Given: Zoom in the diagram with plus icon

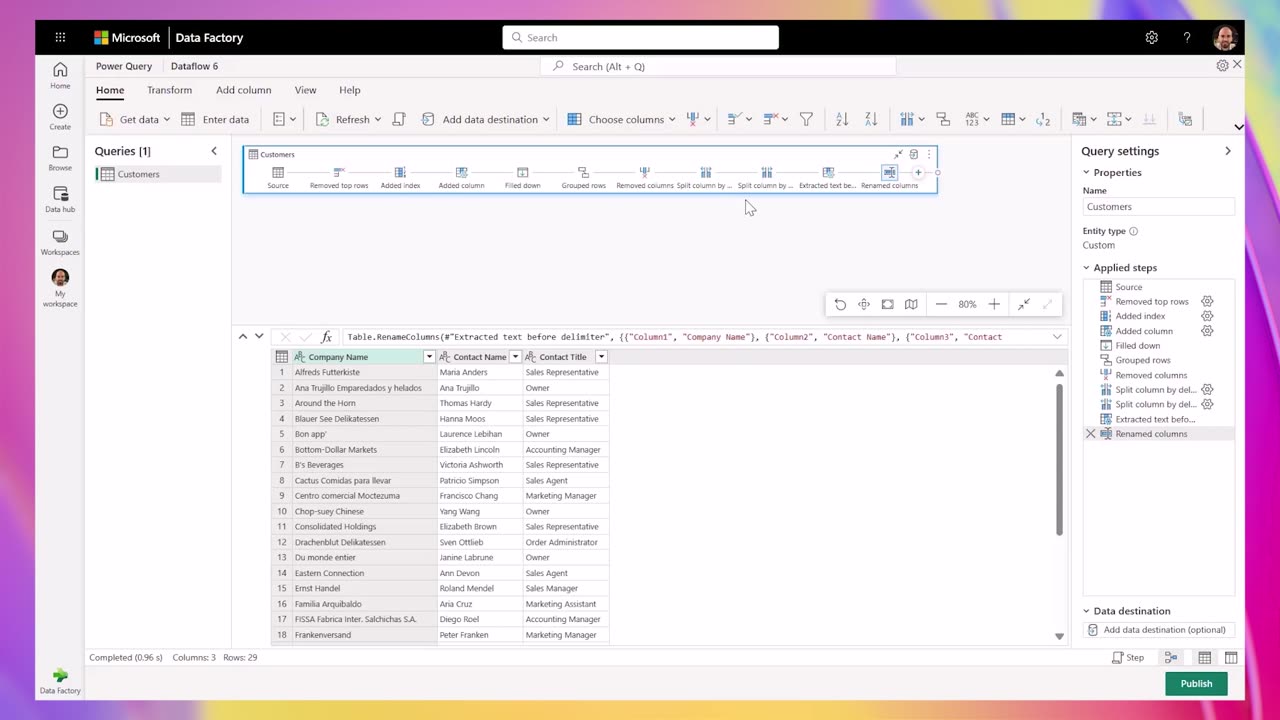Looking at the screenshot, I should tap(994, 304).
